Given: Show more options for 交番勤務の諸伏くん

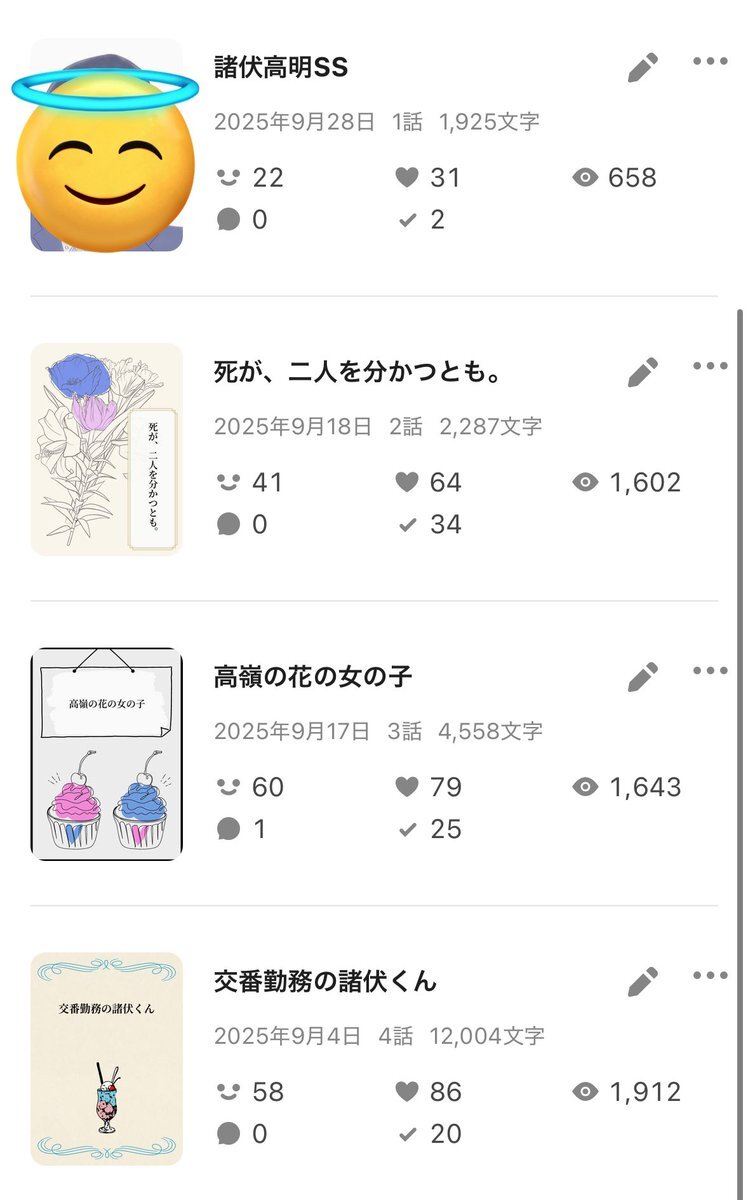Looking at the screenshot, I should click(x=710, y=976).
